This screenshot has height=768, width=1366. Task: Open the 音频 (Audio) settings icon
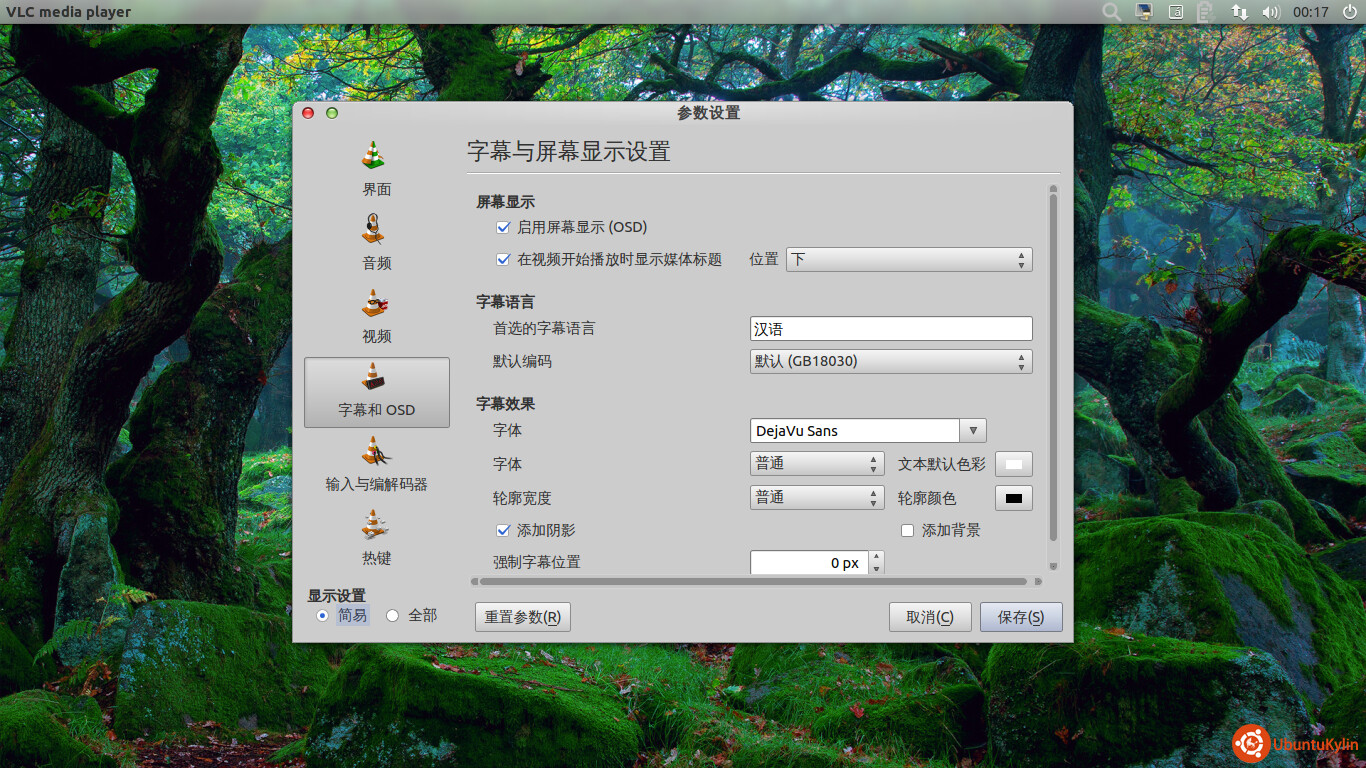click(x=375, y=230)
